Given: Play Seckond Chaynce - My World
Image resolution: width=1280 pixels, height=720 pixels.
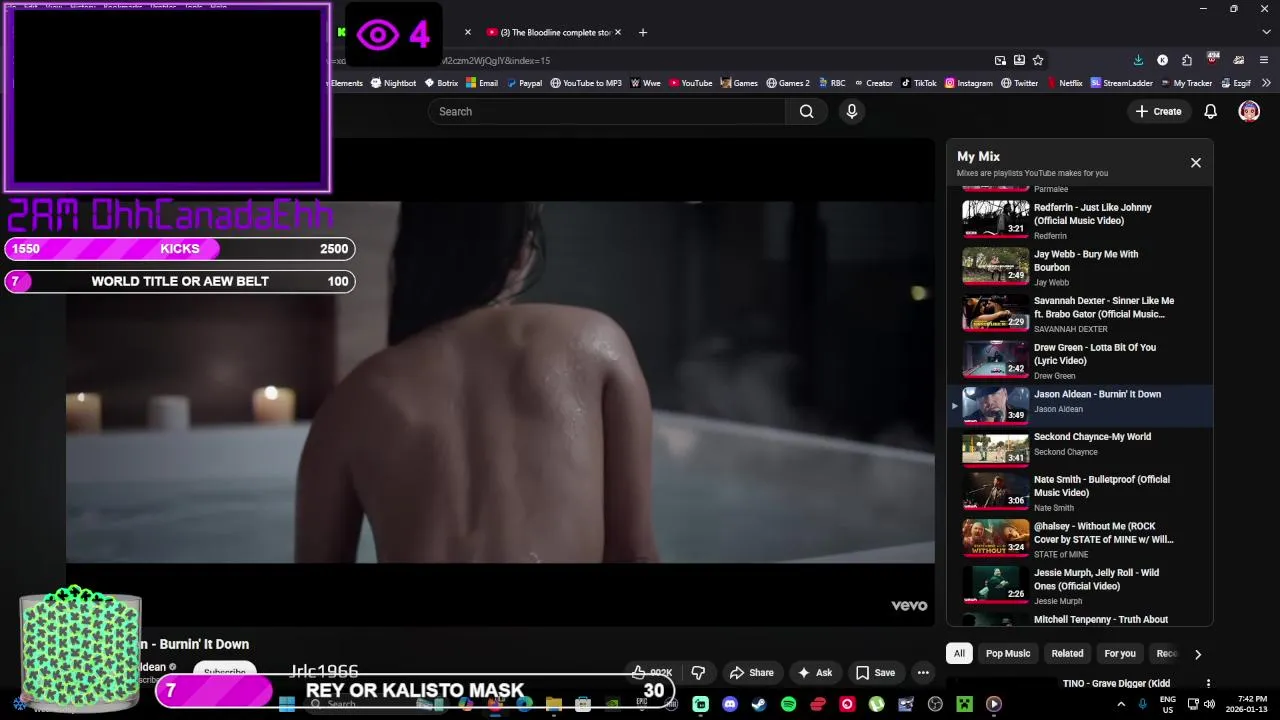Looking at the screenshot, I should [x=1079, y=448].
